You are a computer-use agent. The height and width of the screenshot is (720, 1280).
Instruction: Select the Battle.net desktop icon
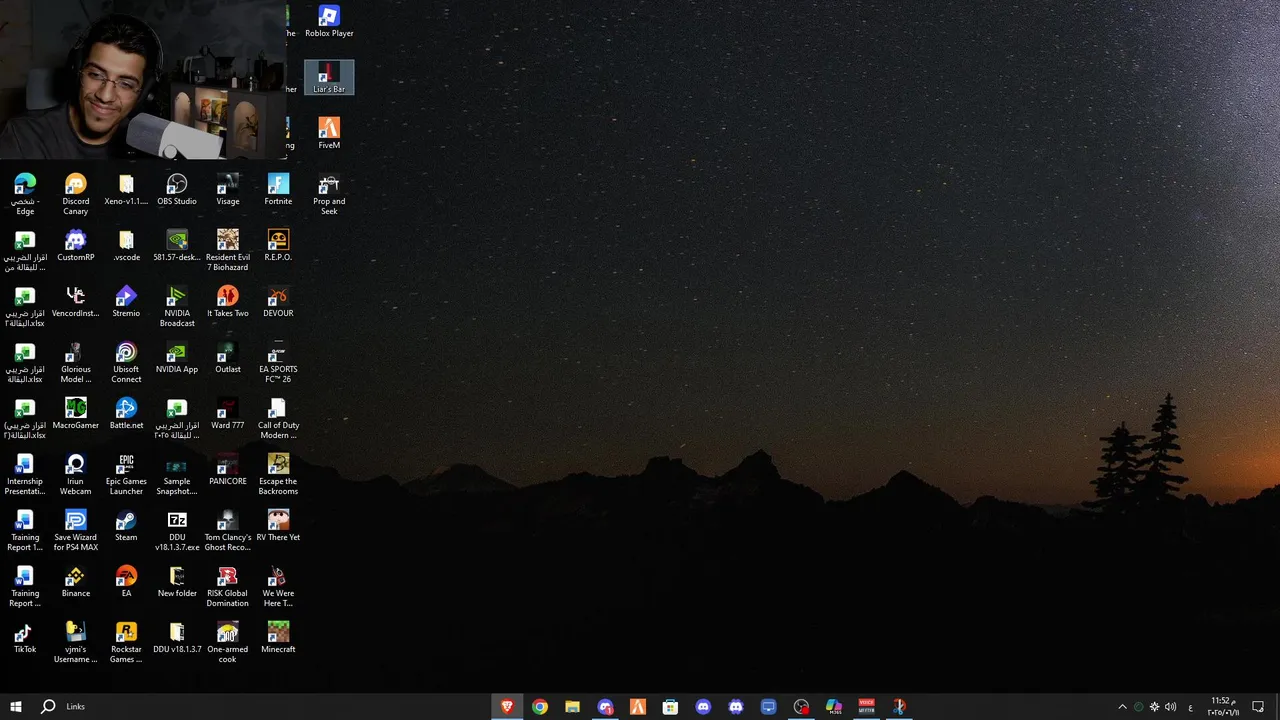pos(126,414)
